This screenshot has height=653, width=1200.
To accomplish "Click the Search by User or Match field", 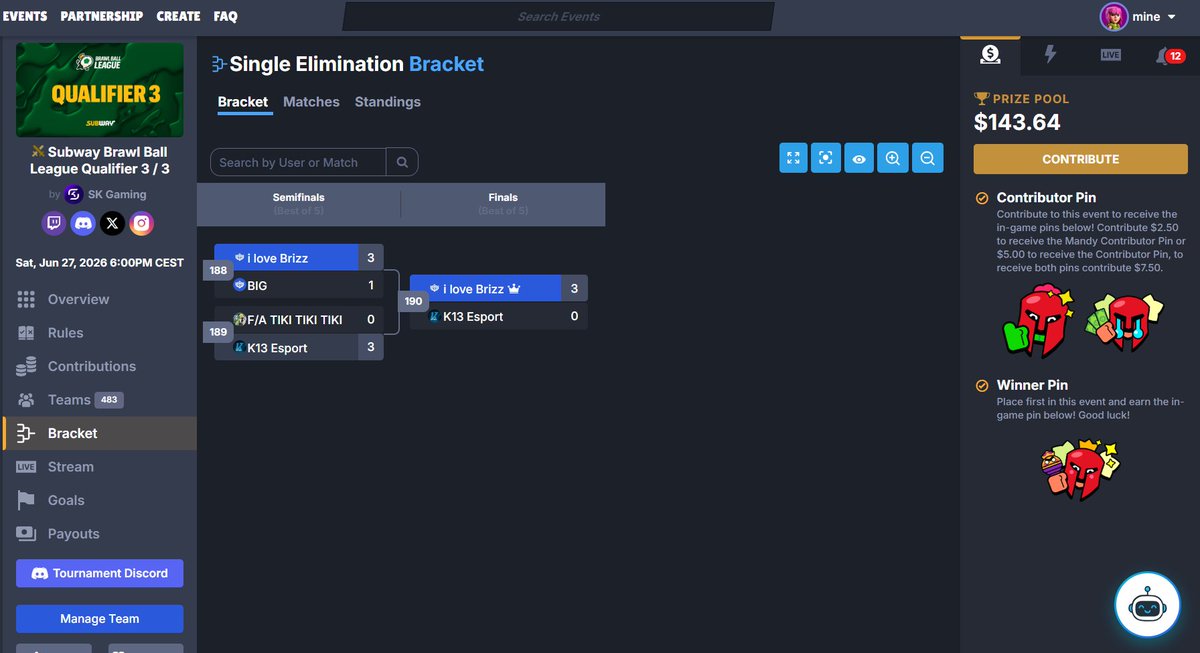I will pos(298,162).
